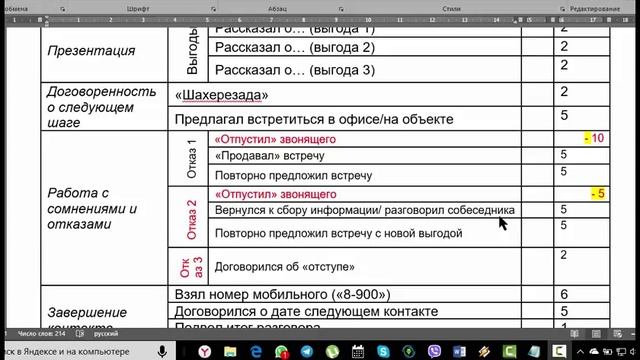Screen dimensions: 640x360
Task: Open Viber from the taskbar
Action: [x=434, y=351]
